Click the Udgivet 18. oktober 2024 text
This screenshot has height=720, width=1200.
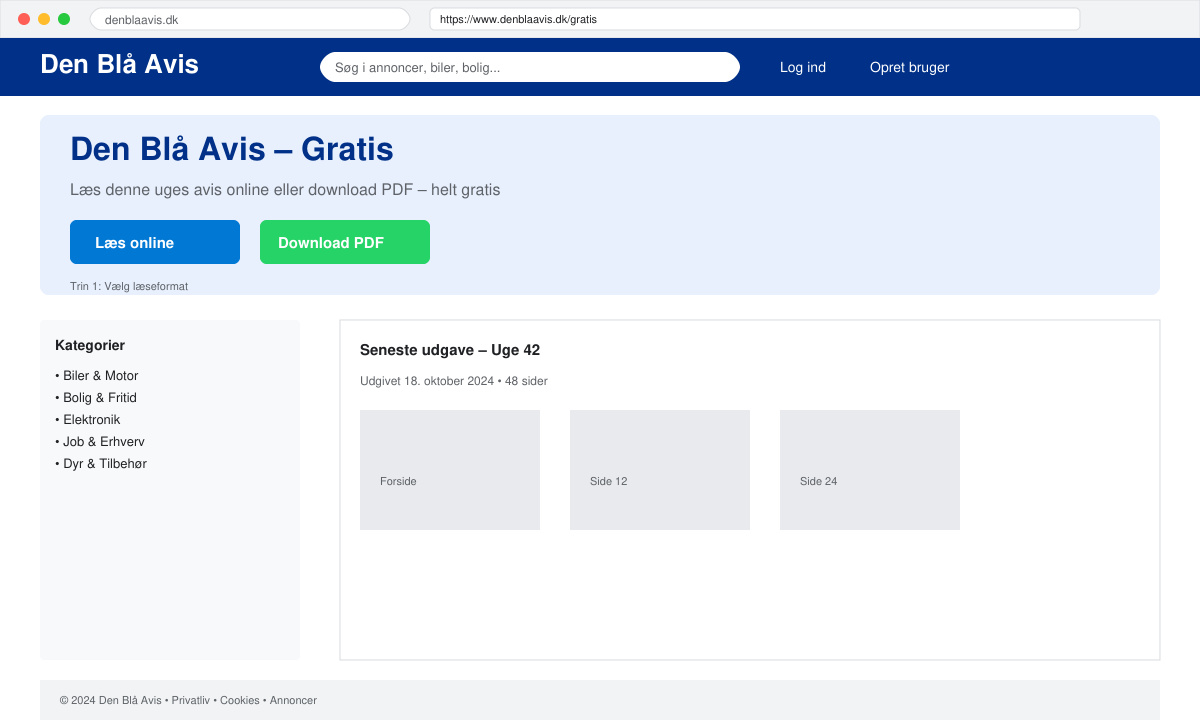click(427, 381)
